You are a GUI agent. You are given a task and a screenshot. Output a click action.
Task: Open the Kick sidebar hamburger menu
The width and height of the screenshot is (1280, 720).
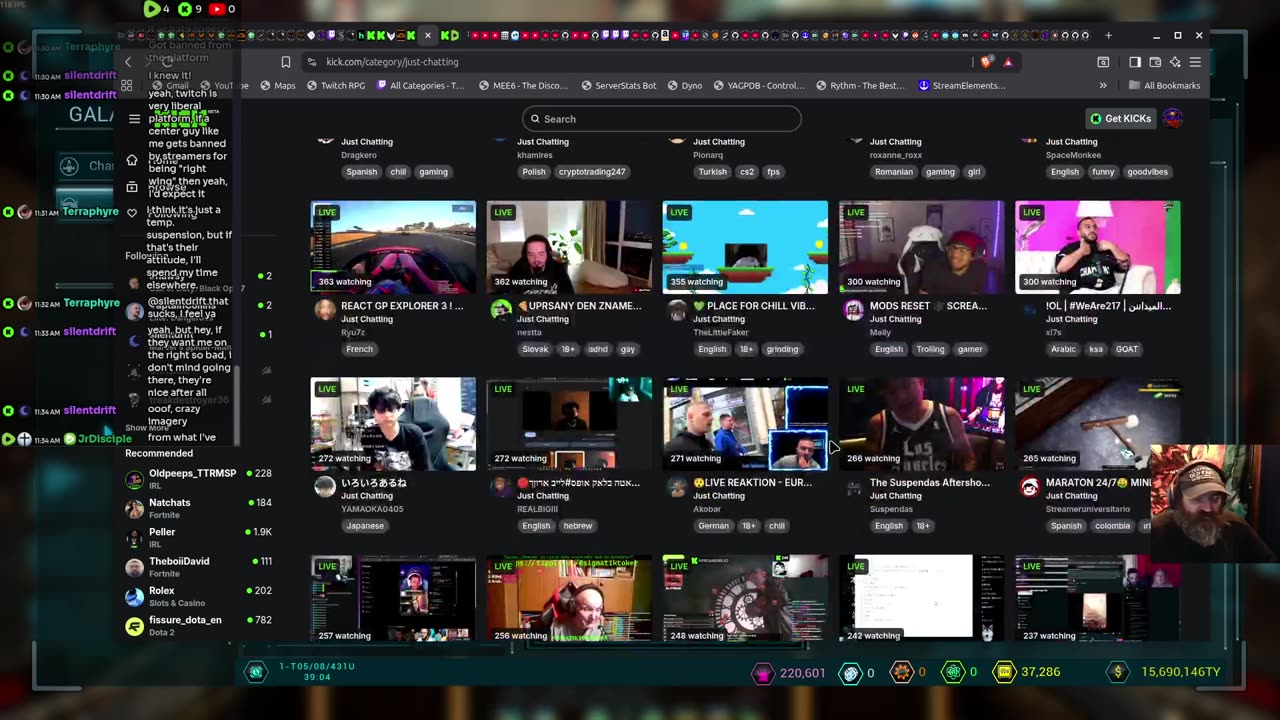click(x=134, y=119)
